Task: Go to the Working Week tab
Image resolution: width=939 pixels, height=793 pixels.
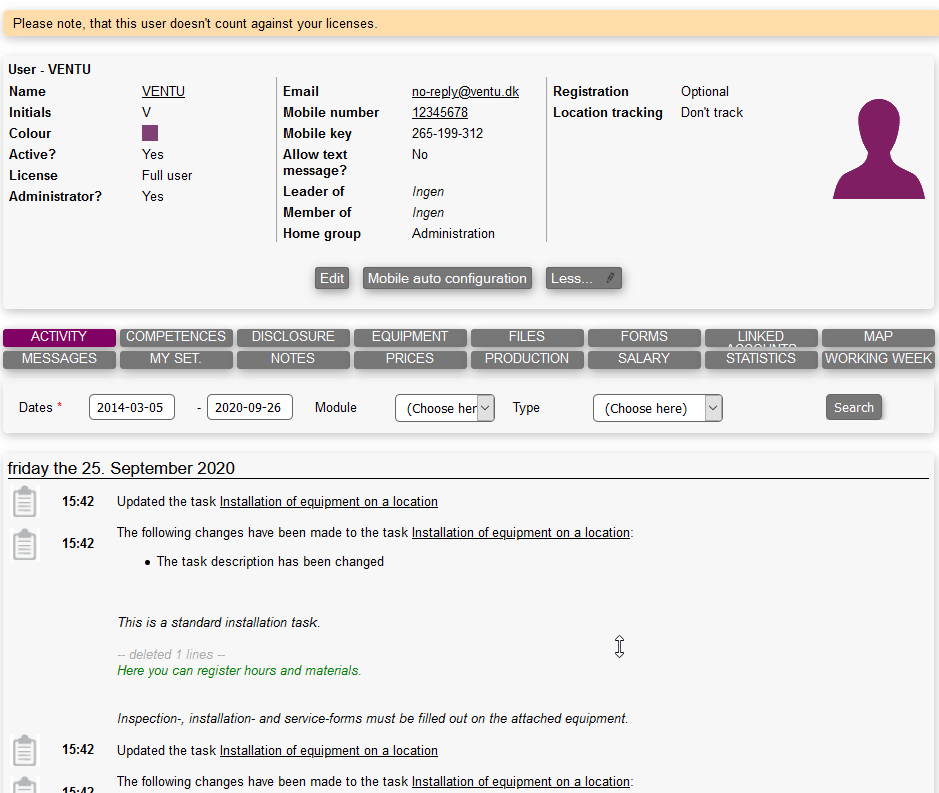Action: (878, 359)
